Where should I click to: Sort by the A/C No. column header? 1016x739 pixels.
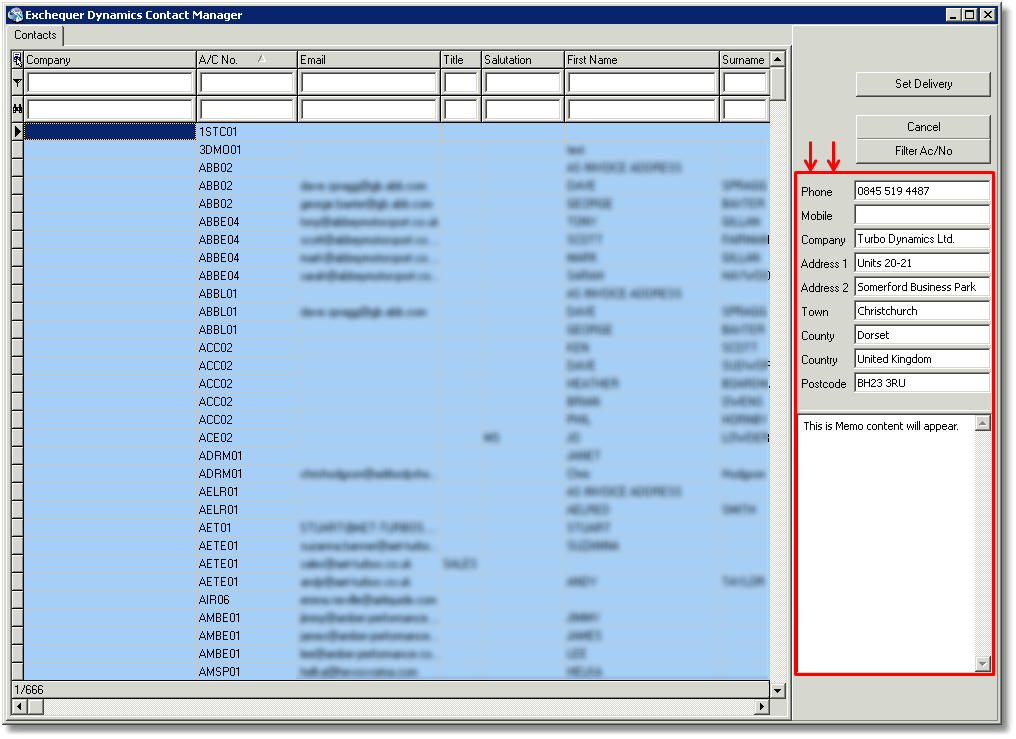coord(246,60)
